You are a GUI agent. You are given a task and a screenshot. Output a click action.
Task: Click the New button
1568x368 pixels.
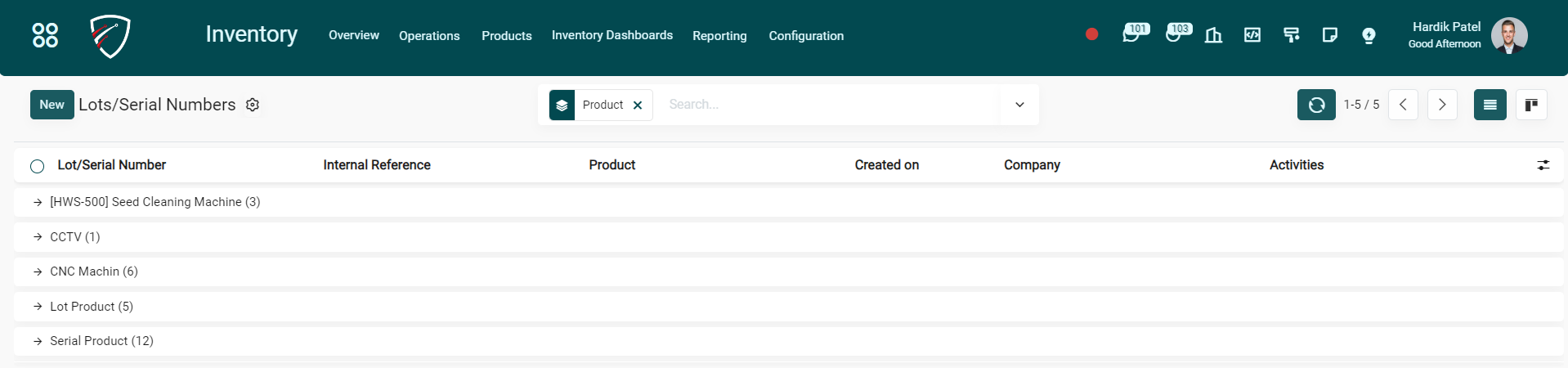pyautogui.click(x=52, y=105)
